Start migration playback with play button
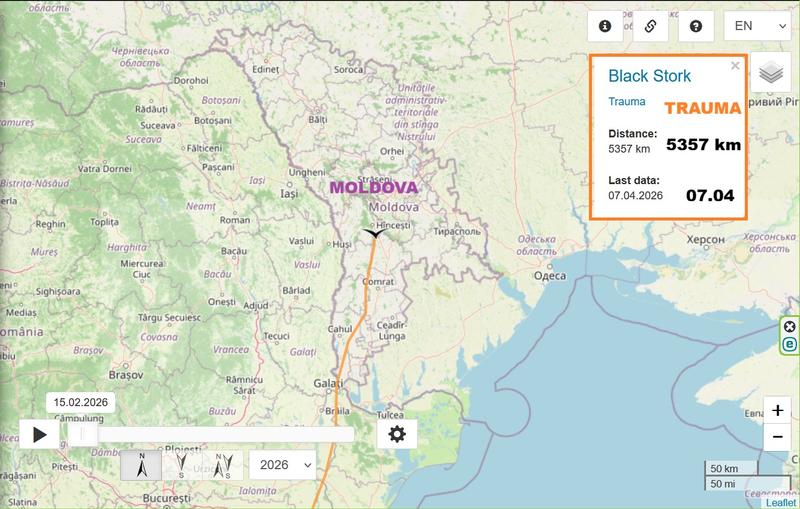This screenshot has width=800, height=509. click(x=39, y=435)
